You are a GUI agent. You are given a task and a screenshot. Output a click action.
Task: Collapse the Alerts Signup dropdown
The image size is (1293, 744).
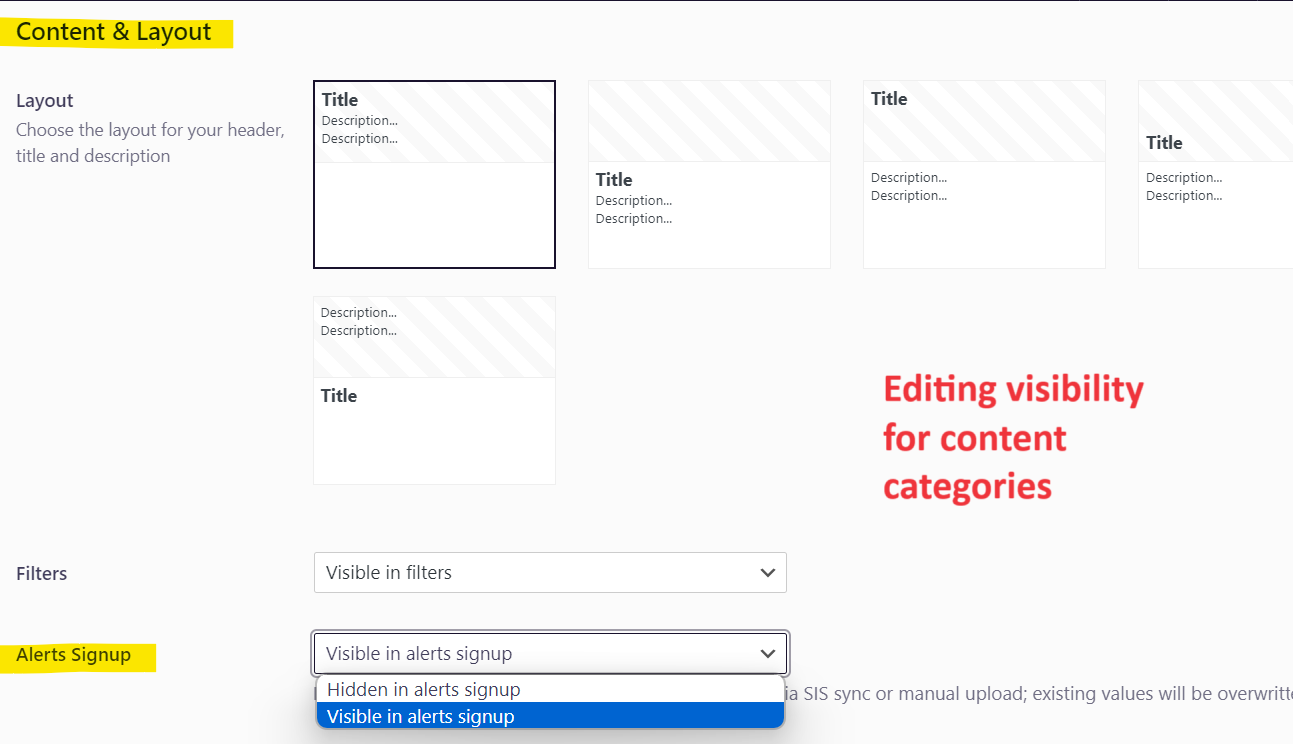[540, 654]
